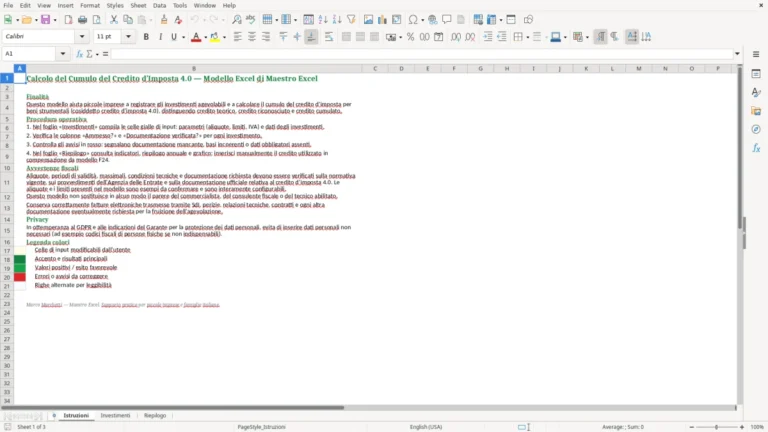This screenshot has height=432, width=768.
Task: Run the Spelling check icon
Action: (x=251, y=20)
